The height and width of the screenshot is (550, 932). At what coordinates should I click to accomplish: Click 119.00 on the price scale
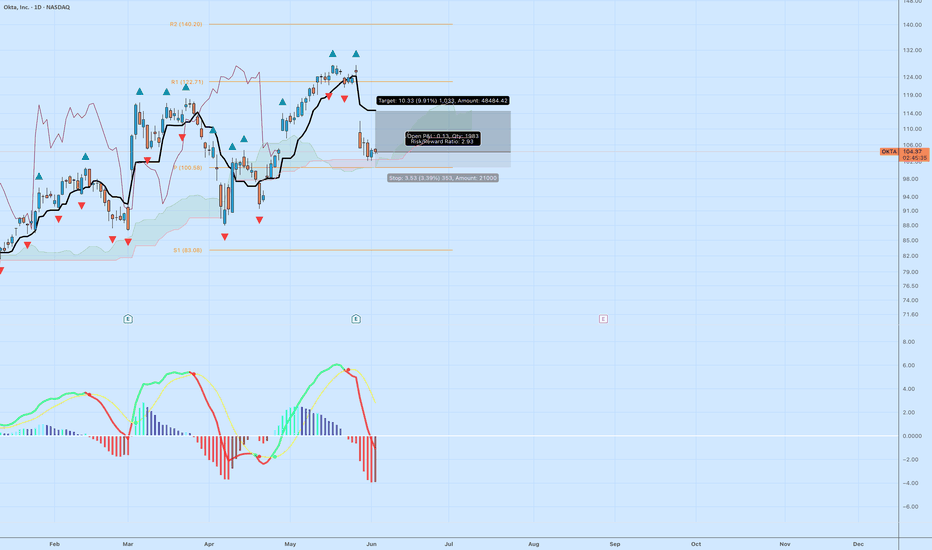912,95
